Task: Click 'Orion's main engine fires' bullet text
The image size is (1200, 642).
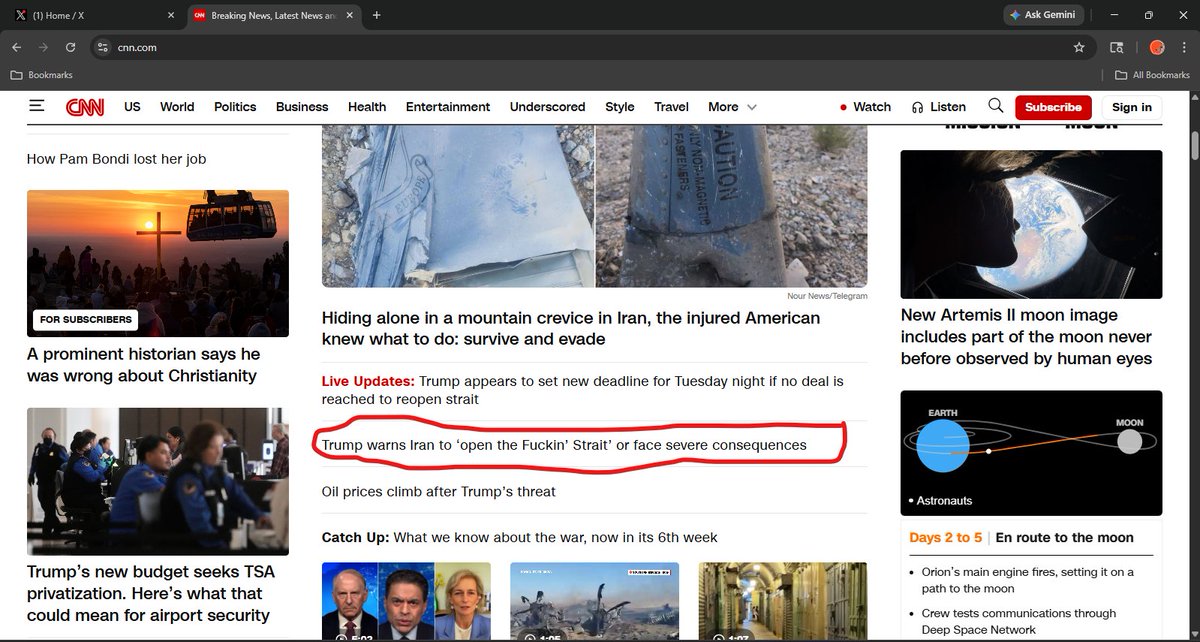Action: click(1028, 580)
